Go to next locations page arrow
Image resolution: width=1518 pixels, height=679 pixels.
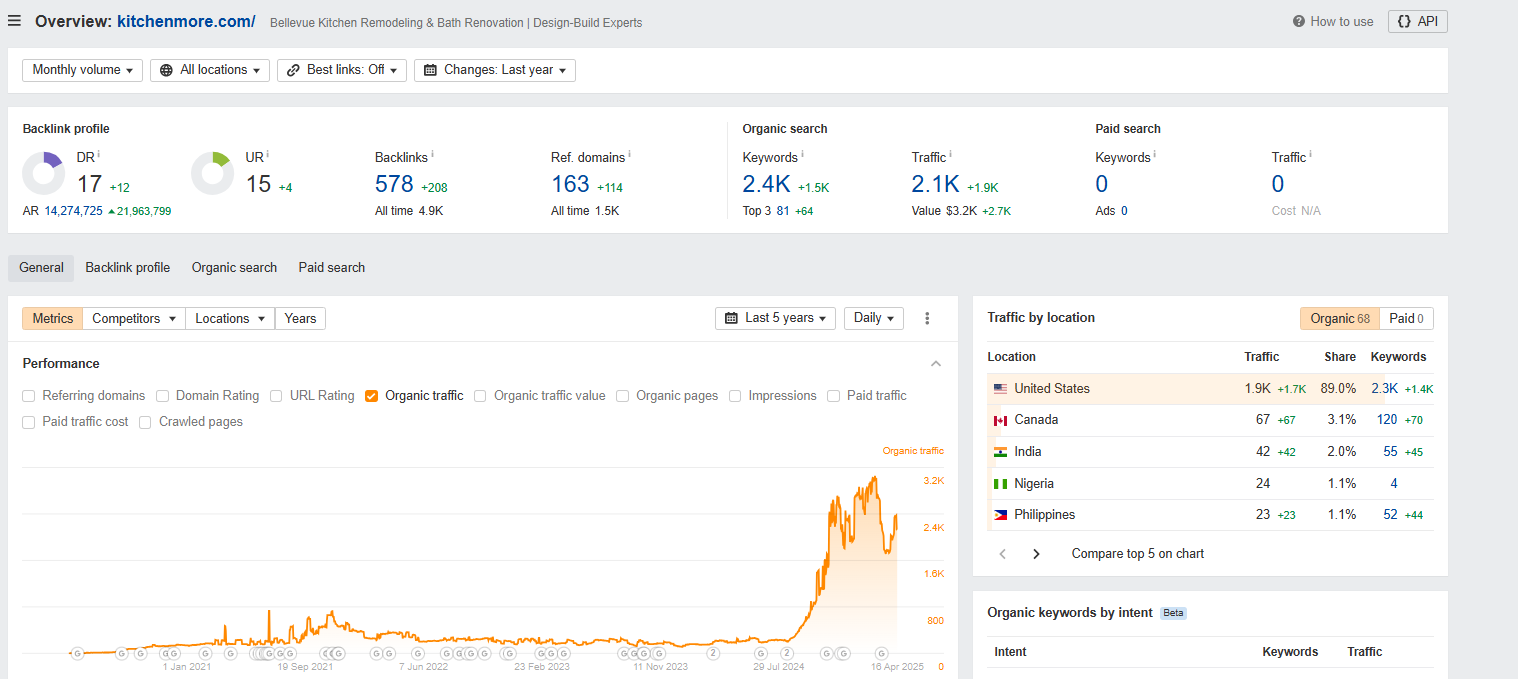click(1036, 553)
